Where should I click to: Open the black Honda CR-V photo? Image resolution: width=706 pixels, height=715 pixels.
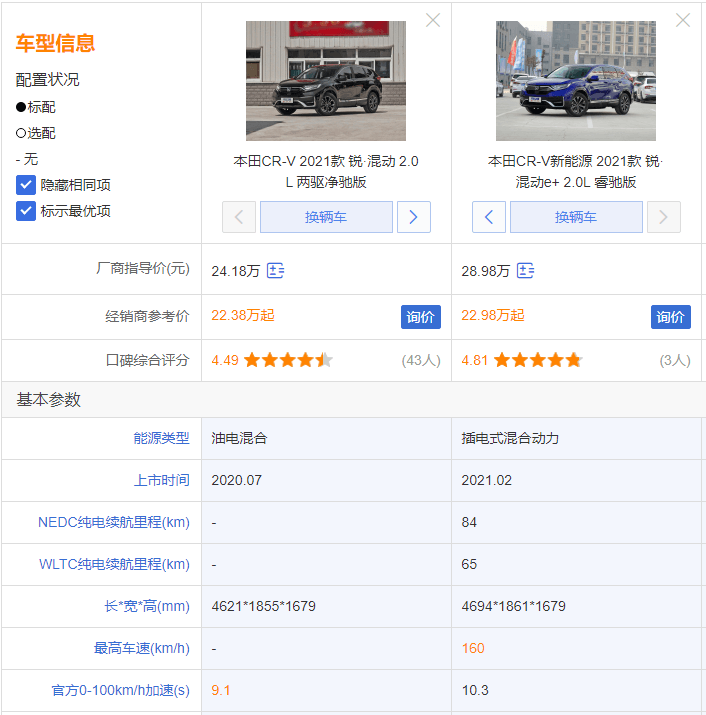click(x=326, y=81)
